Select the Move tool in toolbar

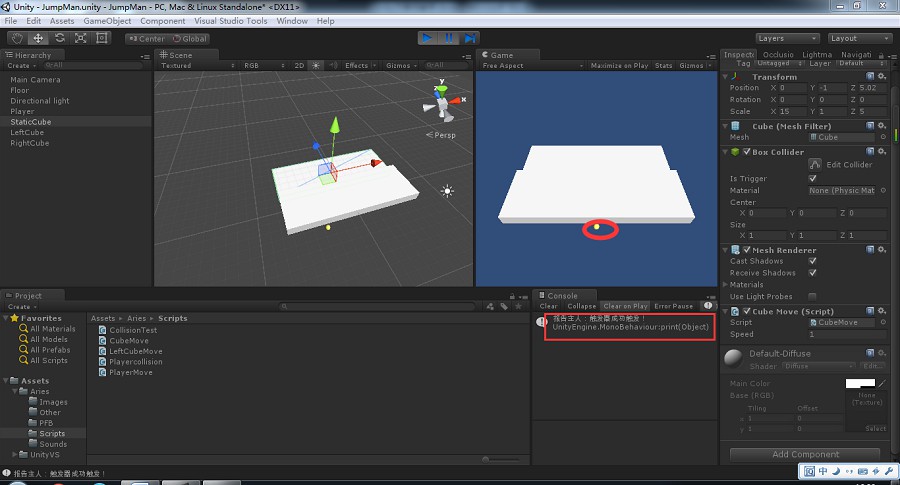click(38, 38)
